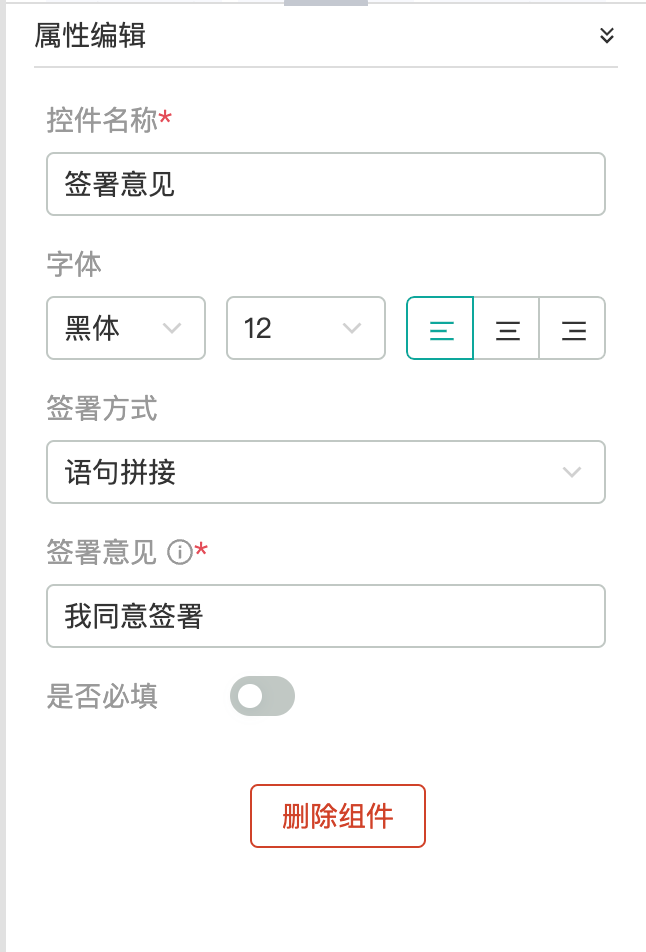Image resolution: width=646 pixels, height=952 pixels.
Task: Click the gray handle bar at panel top
Action: (x=326, y=3)
